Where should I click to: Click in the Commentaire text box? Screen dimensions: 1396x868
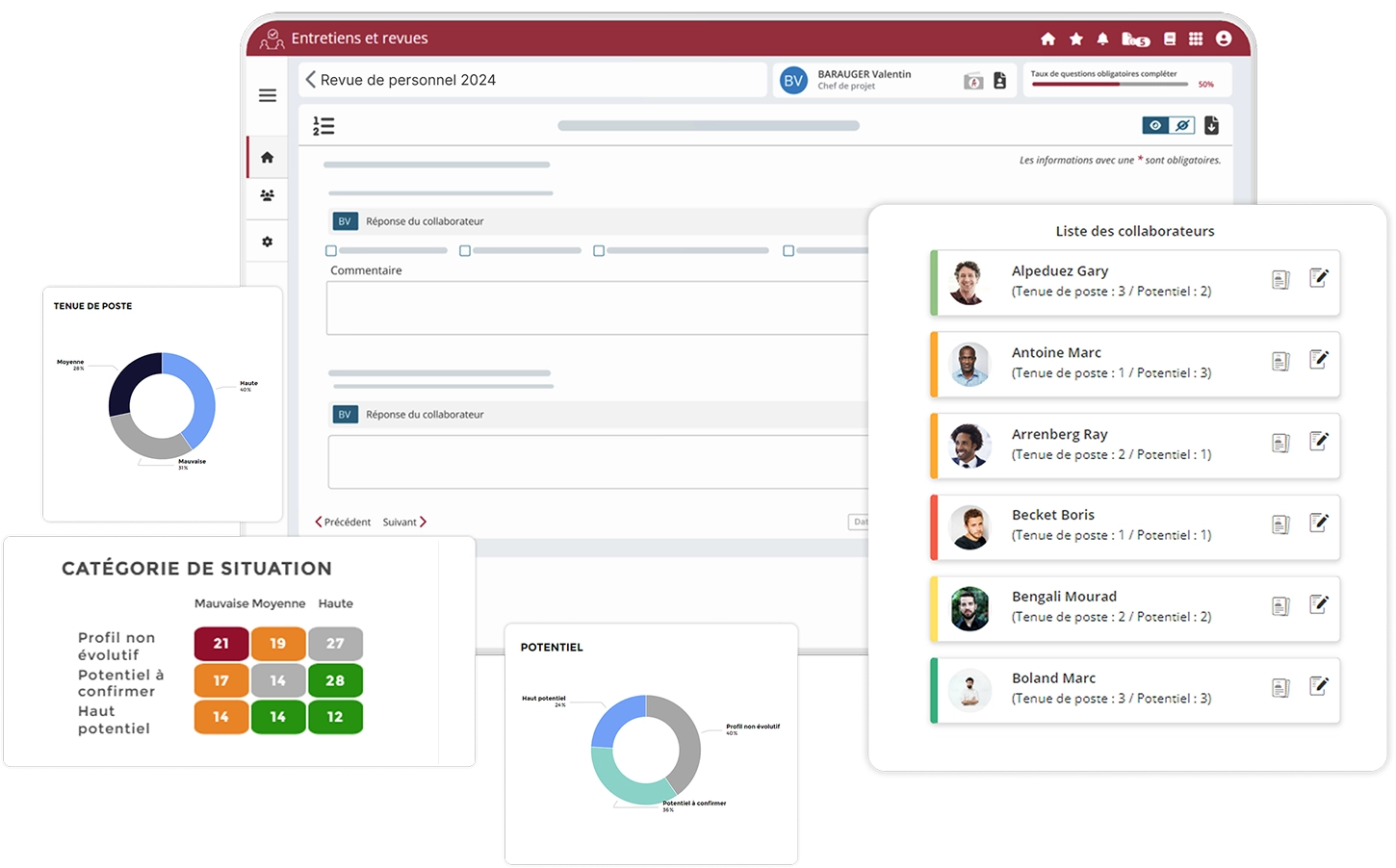597,308
